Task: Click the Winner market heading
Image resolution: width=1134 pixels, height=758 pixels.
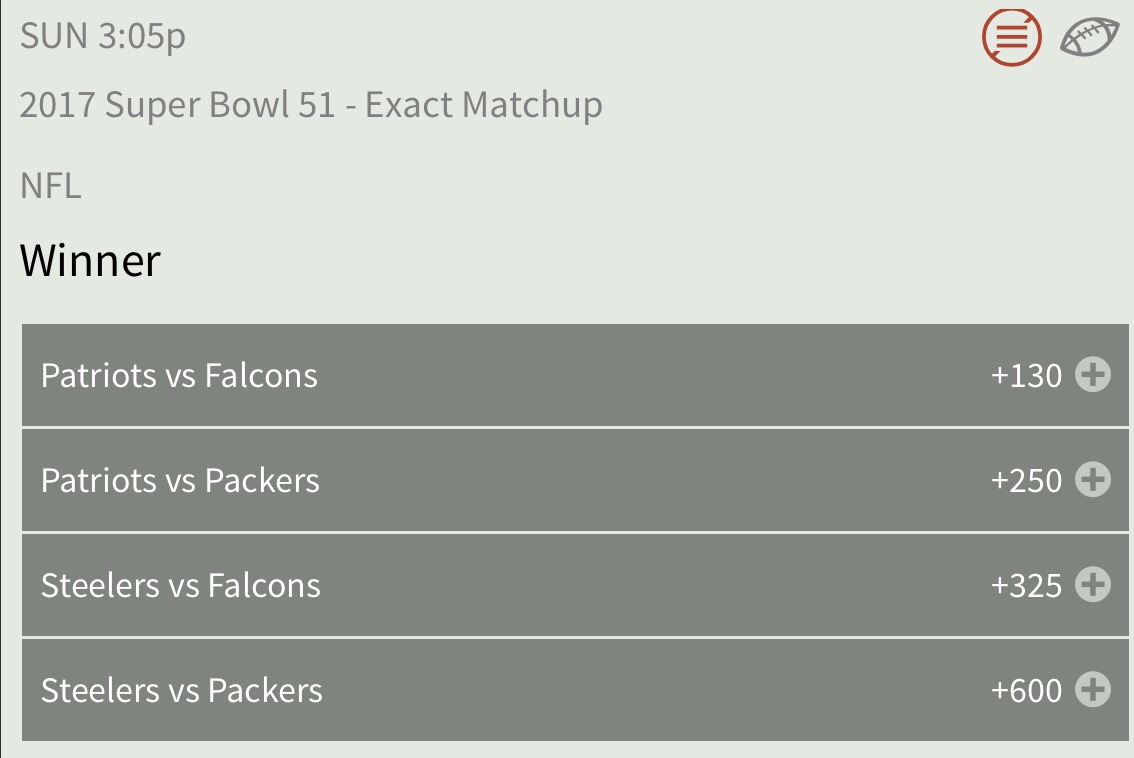Action: (x=90, y=261)
